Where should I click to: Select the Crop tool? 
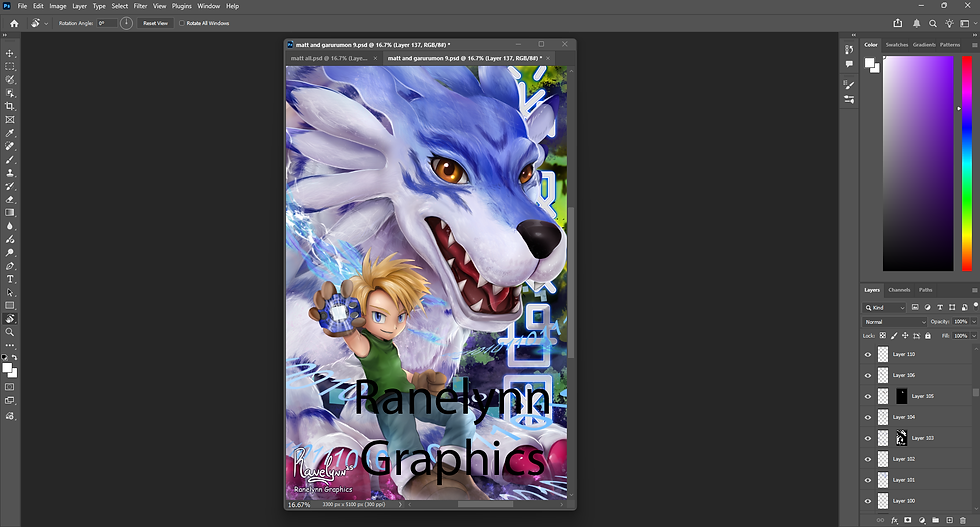click(10, 106)
